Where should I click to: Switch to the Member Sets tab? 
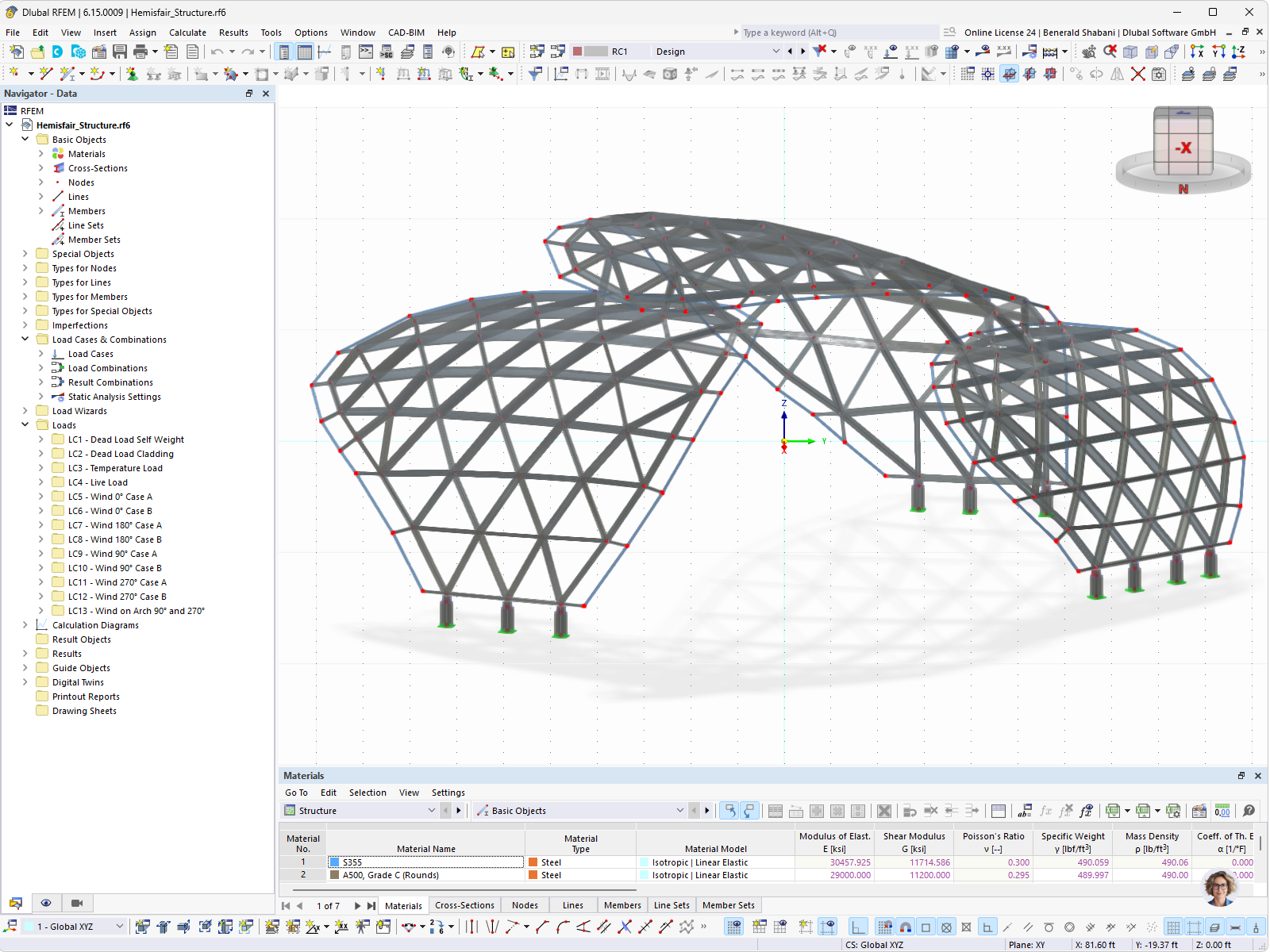tap(729, 905)
